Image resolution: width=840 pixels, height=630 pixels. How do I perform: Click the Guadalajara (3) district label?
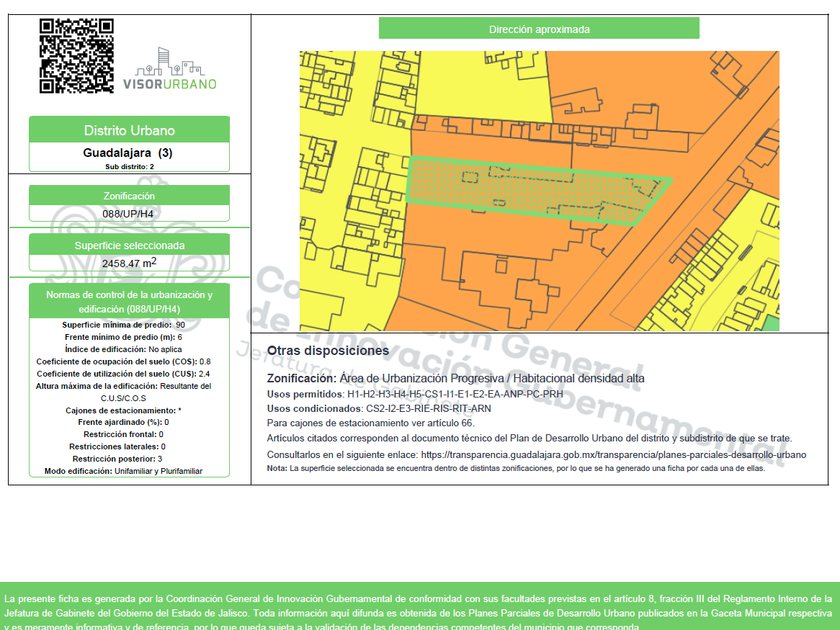point(128,153)
